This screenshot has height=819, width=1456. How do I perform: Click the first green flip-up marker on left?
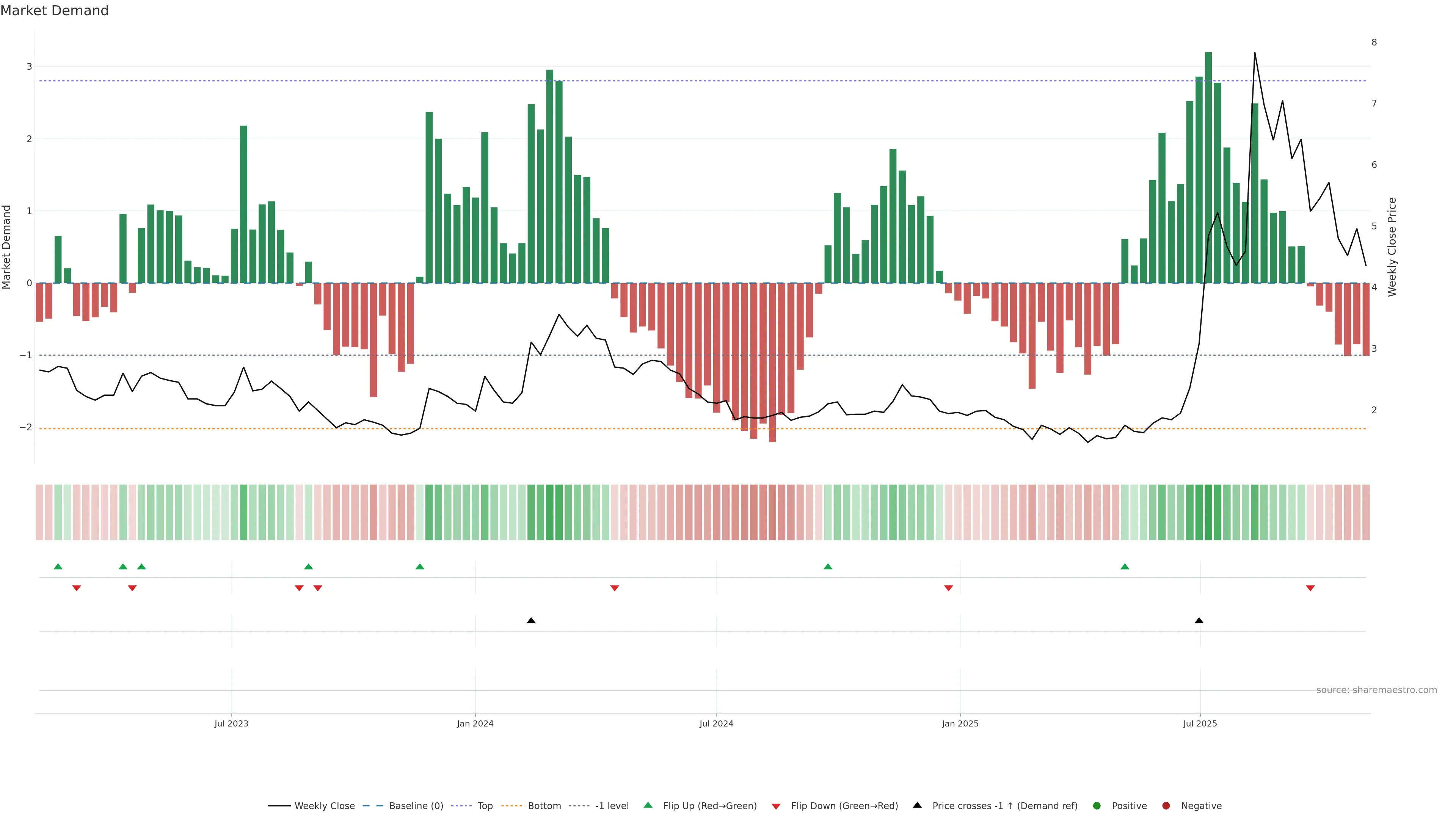[58, 566]
